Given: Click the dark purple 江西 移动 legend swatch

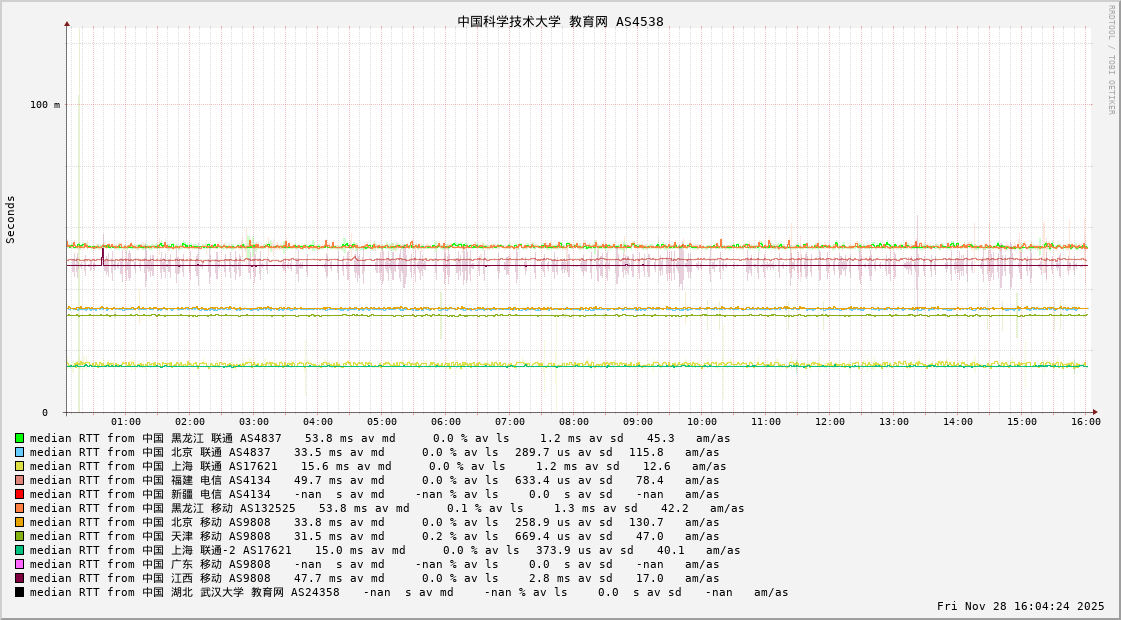Looking at the screenshot, I should (19, 578).
